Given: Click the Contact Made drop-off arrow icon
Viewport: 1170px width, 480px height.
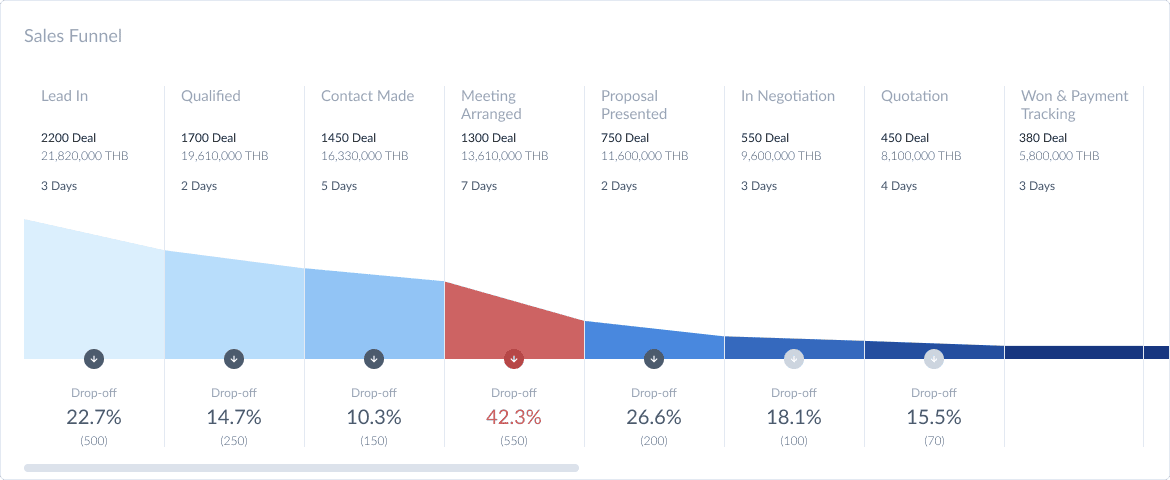Looking at the screenshot, I should [x=374, y=359].
